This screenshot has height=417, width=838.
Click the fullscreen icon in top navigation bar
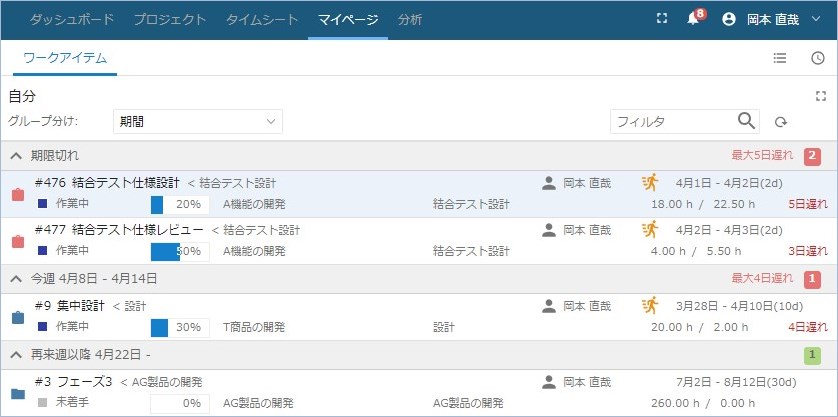coord(661,19)
